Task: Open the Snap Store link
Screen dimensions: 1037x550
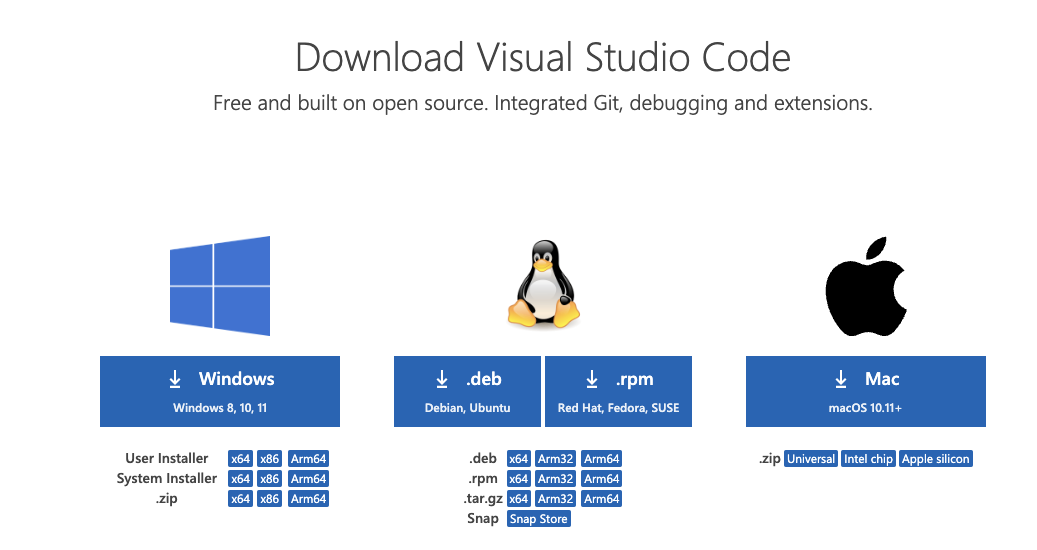Action: click(x=538, y=519)
